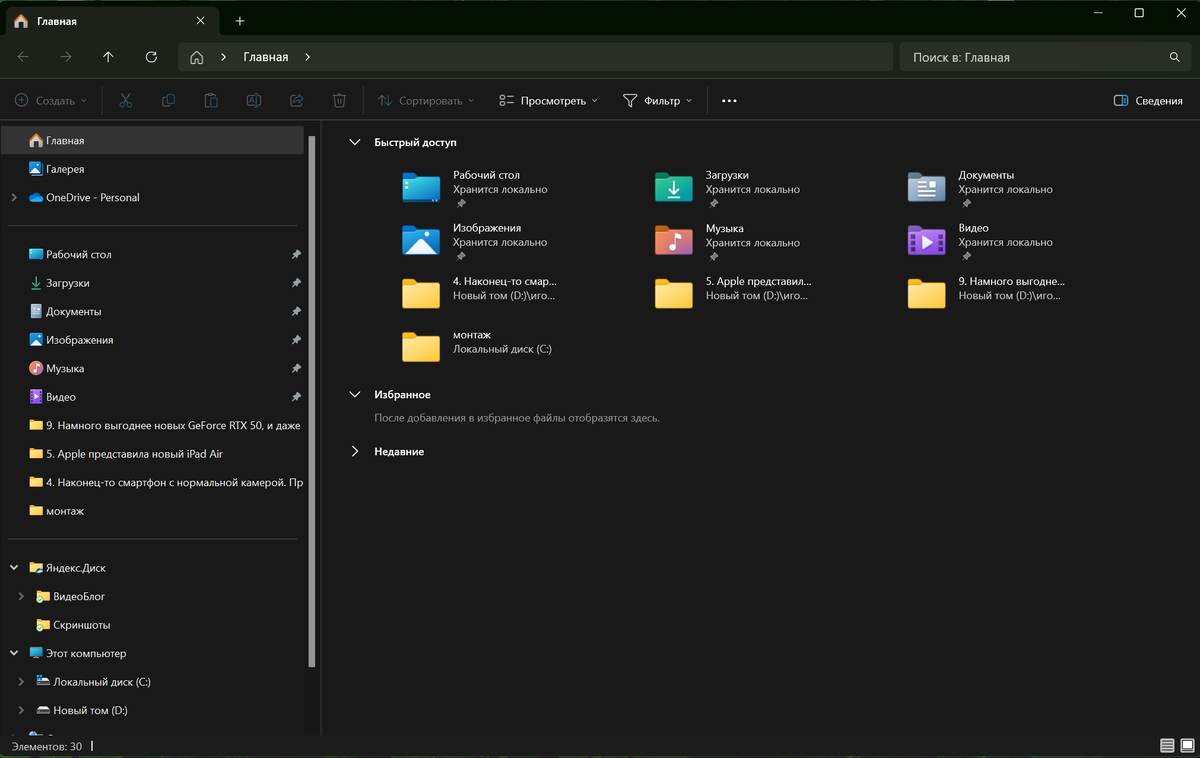Click chevron after Главная in address bar
Viewport: 1200px width, 758px height.
pos(307,57)
